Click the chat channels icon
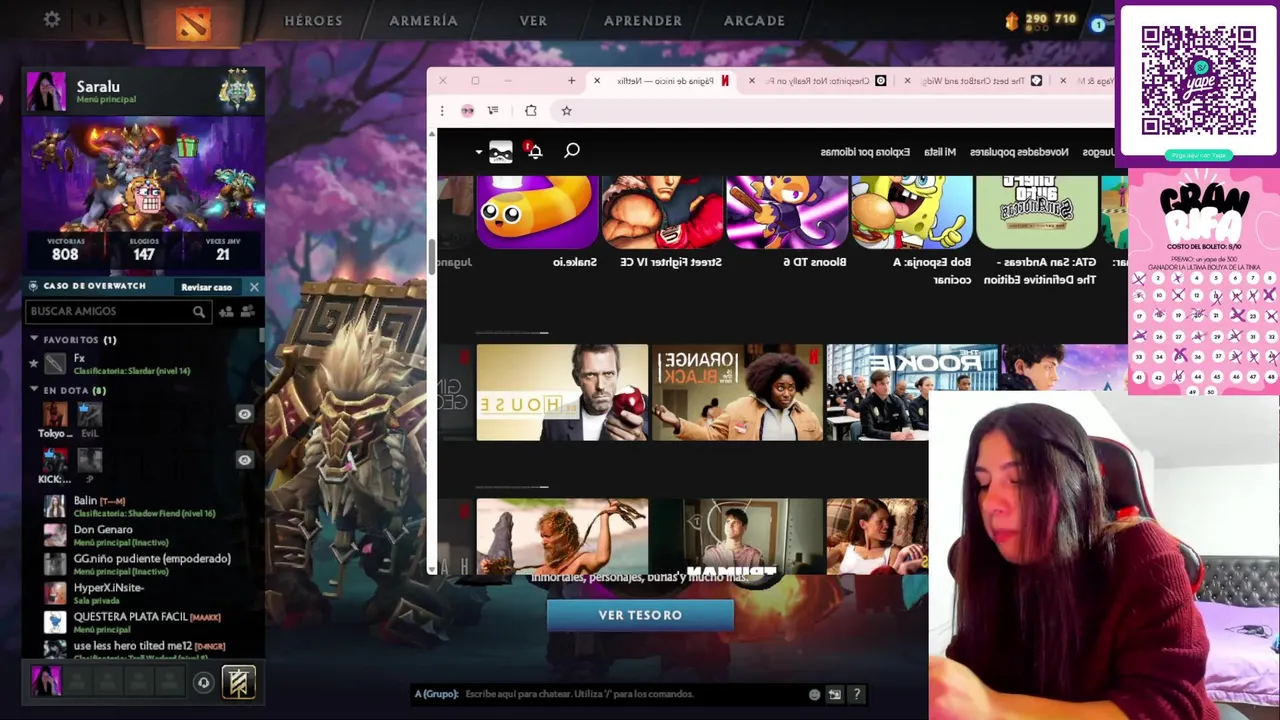Viewport: 1280px width, 720px height. 835,694
